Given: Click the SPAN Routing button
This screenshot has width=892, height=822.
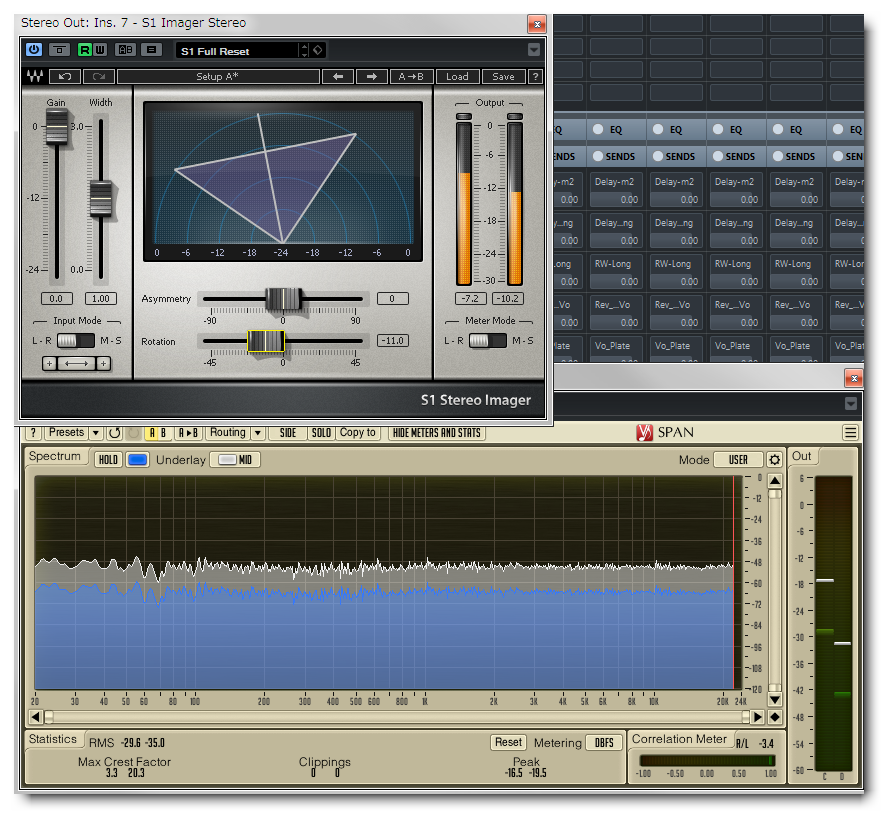Looking at the screenshot, I should [228, 432].
